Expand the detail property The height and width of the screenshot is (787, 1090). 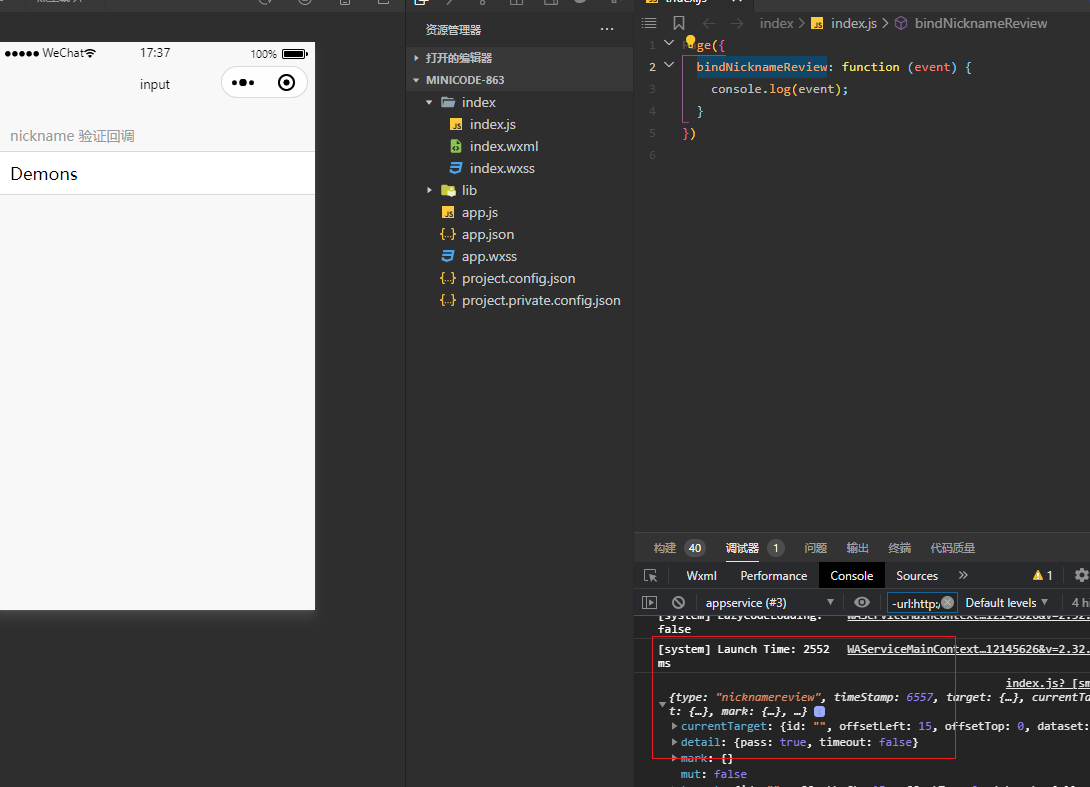[674, 742]
